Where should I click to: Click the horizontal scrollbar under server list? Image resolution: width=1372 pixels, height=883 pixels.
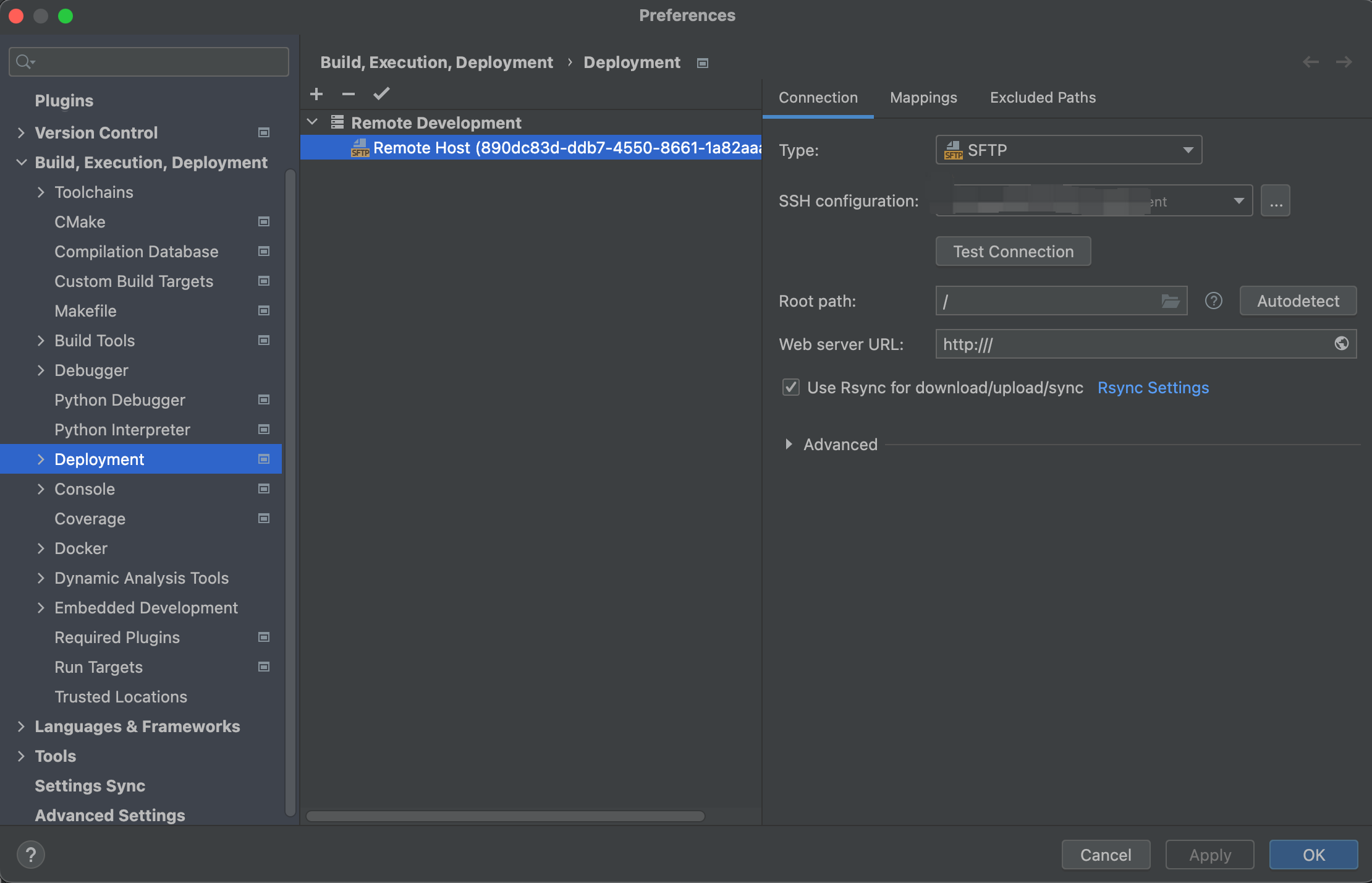(506, 816)
